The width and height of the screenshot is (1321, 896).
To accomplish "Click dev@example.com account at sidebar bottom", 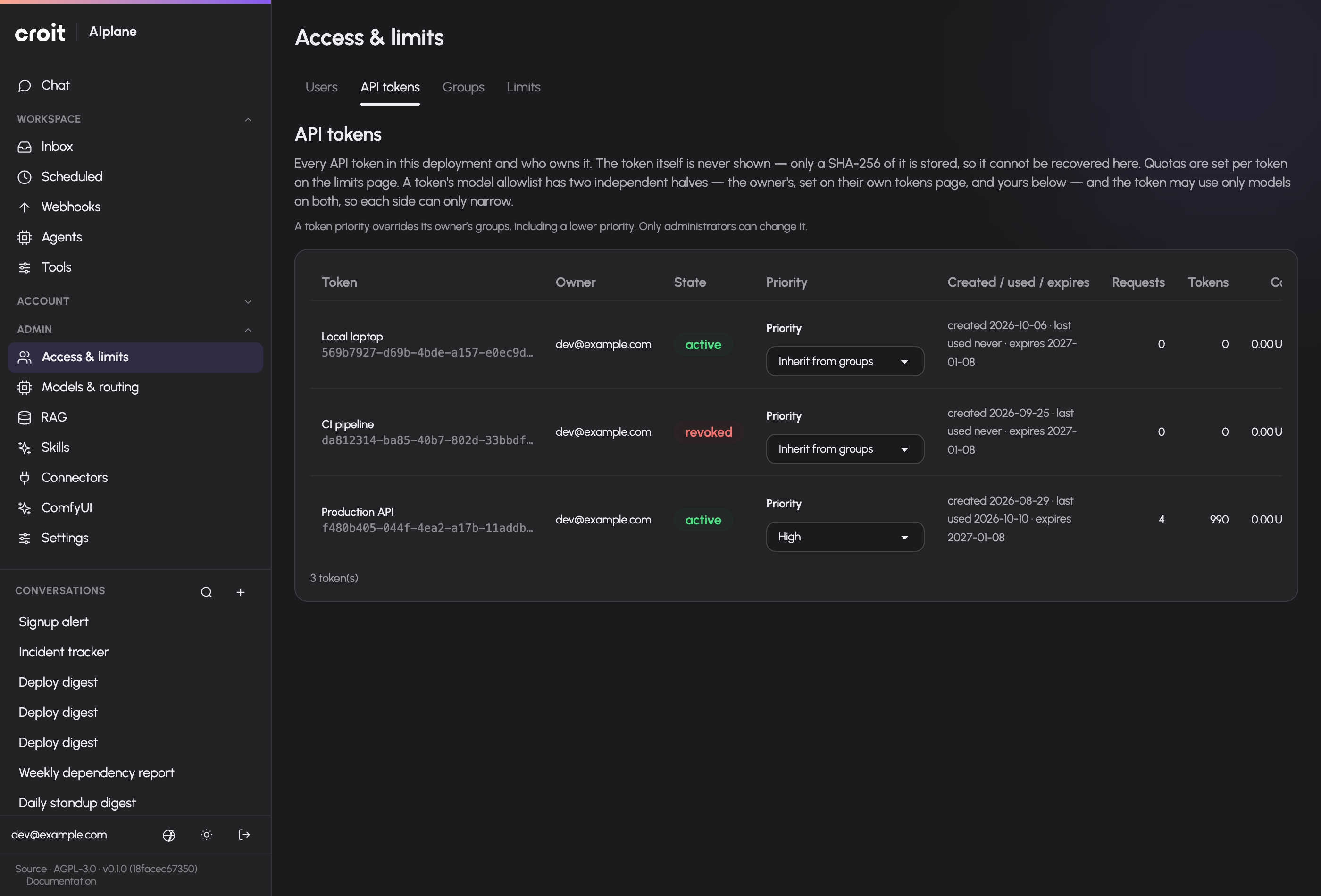I will click(59, 835).
